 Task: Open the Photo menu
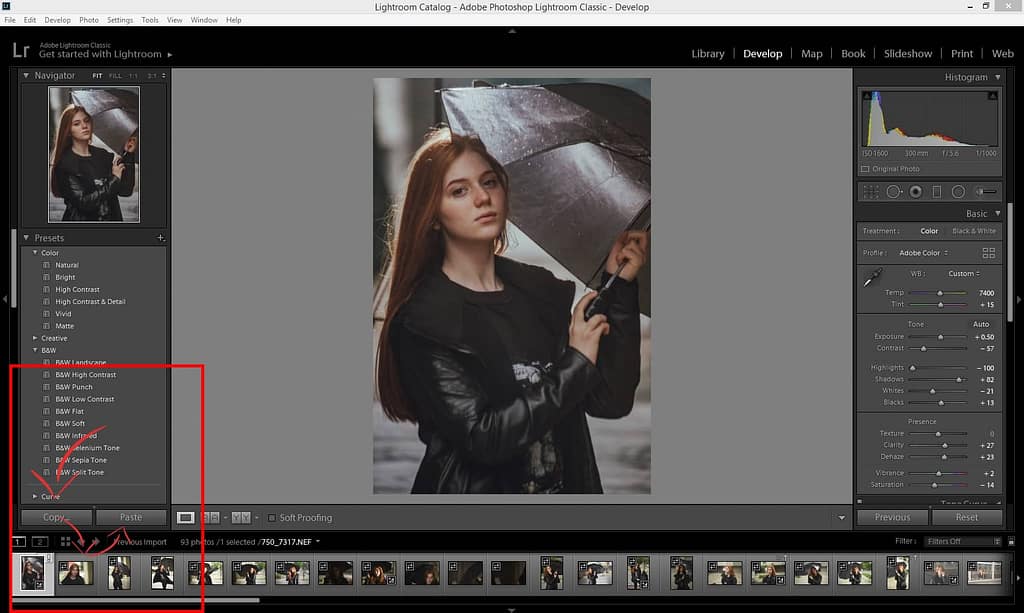tap(89, 20)
